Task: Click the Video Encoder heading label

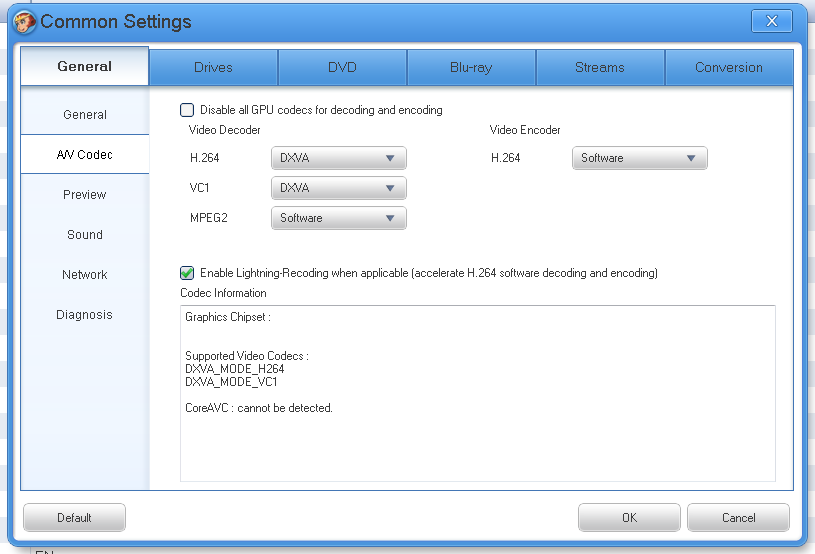Action: coord(525,130)
